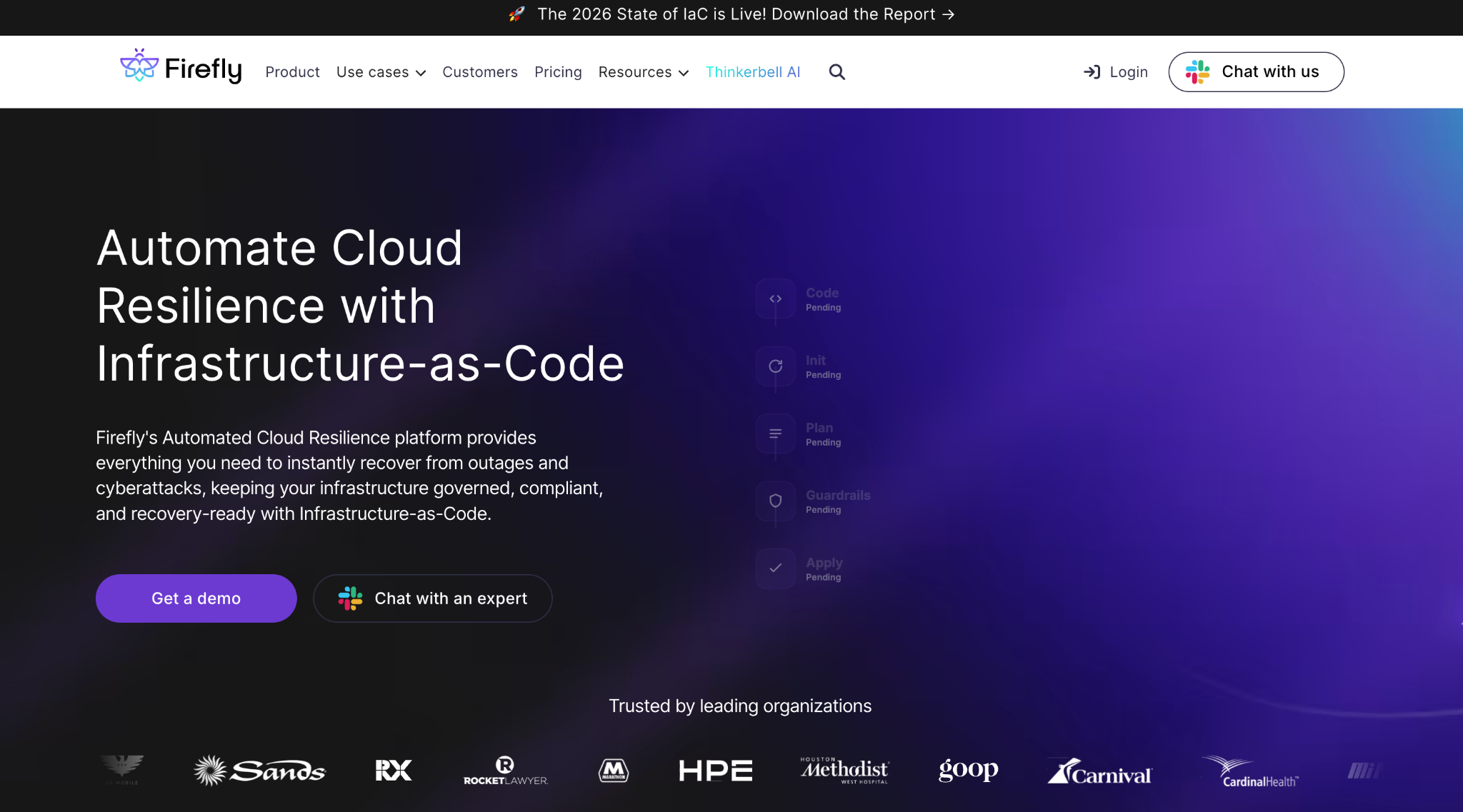This screenshot has height=812, width=1463.
Task: Click the Guardrails step label
Action: 838,495
